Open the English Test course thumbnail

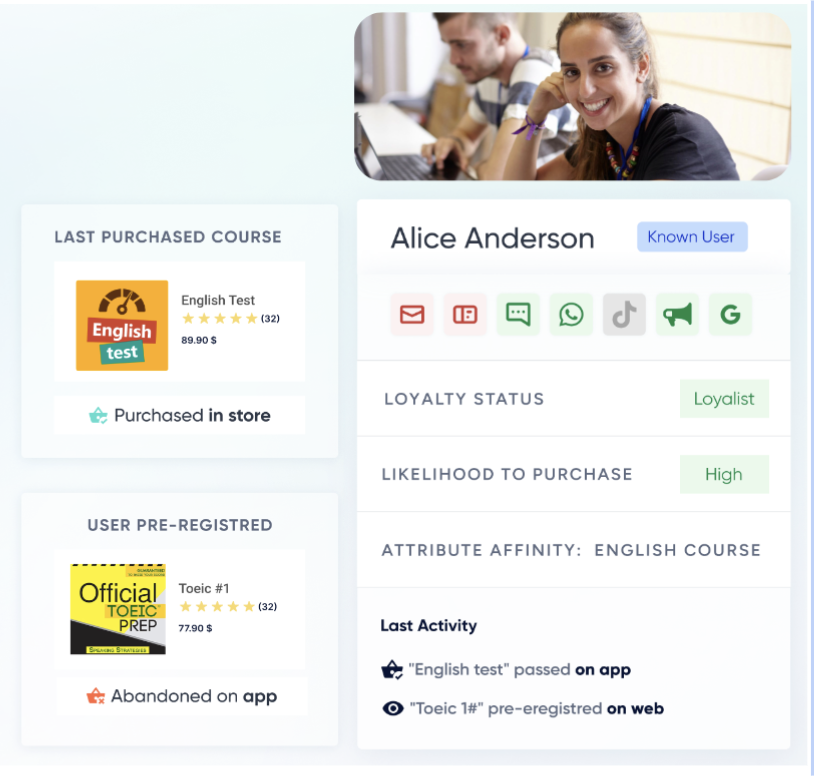tap(122, 325)
